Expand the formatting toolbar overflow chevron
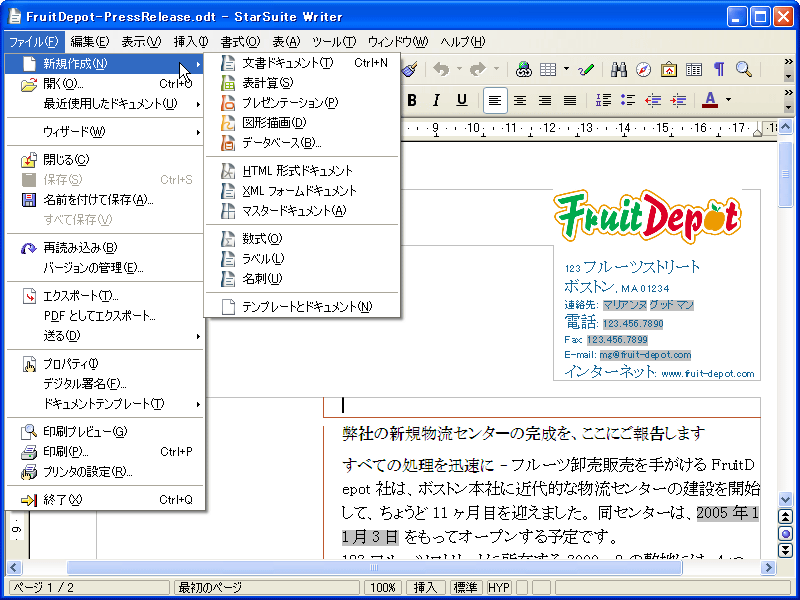Viewport: 800px width, 600px height. click(789, 93)
